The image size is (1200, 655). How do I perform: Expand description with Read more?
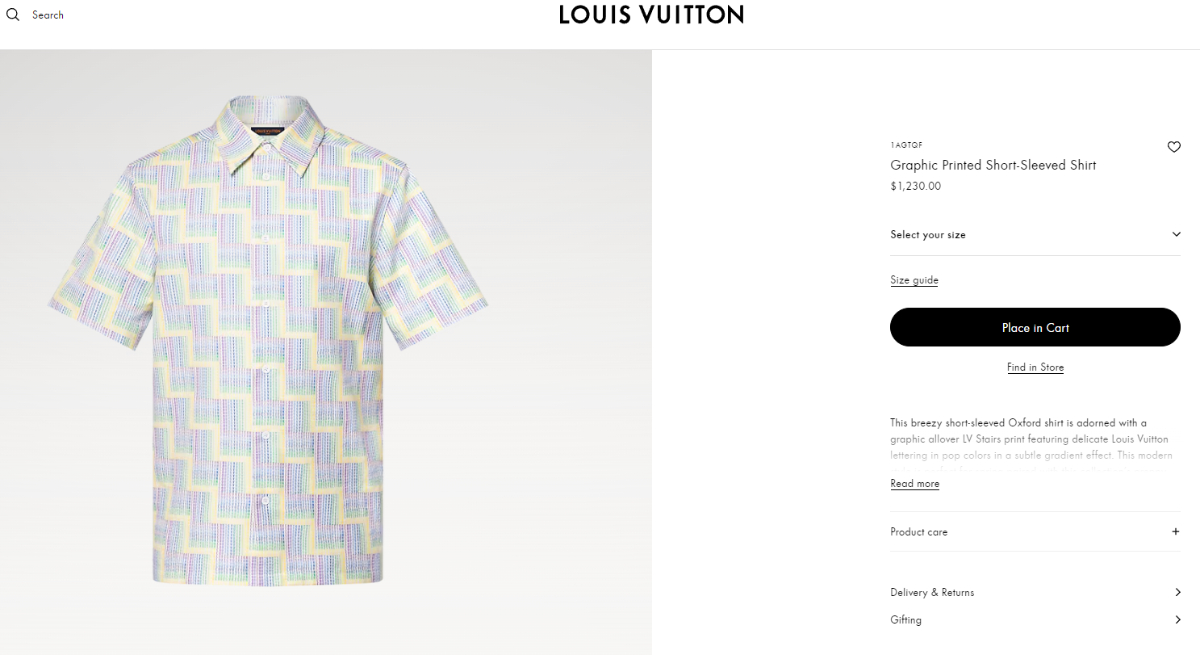(x=914, y=484)
